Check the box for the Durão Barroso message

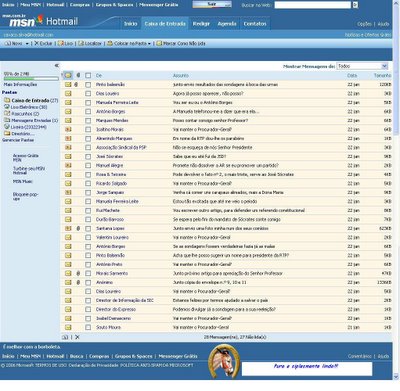pyautogui.click(x=88, y=220)
